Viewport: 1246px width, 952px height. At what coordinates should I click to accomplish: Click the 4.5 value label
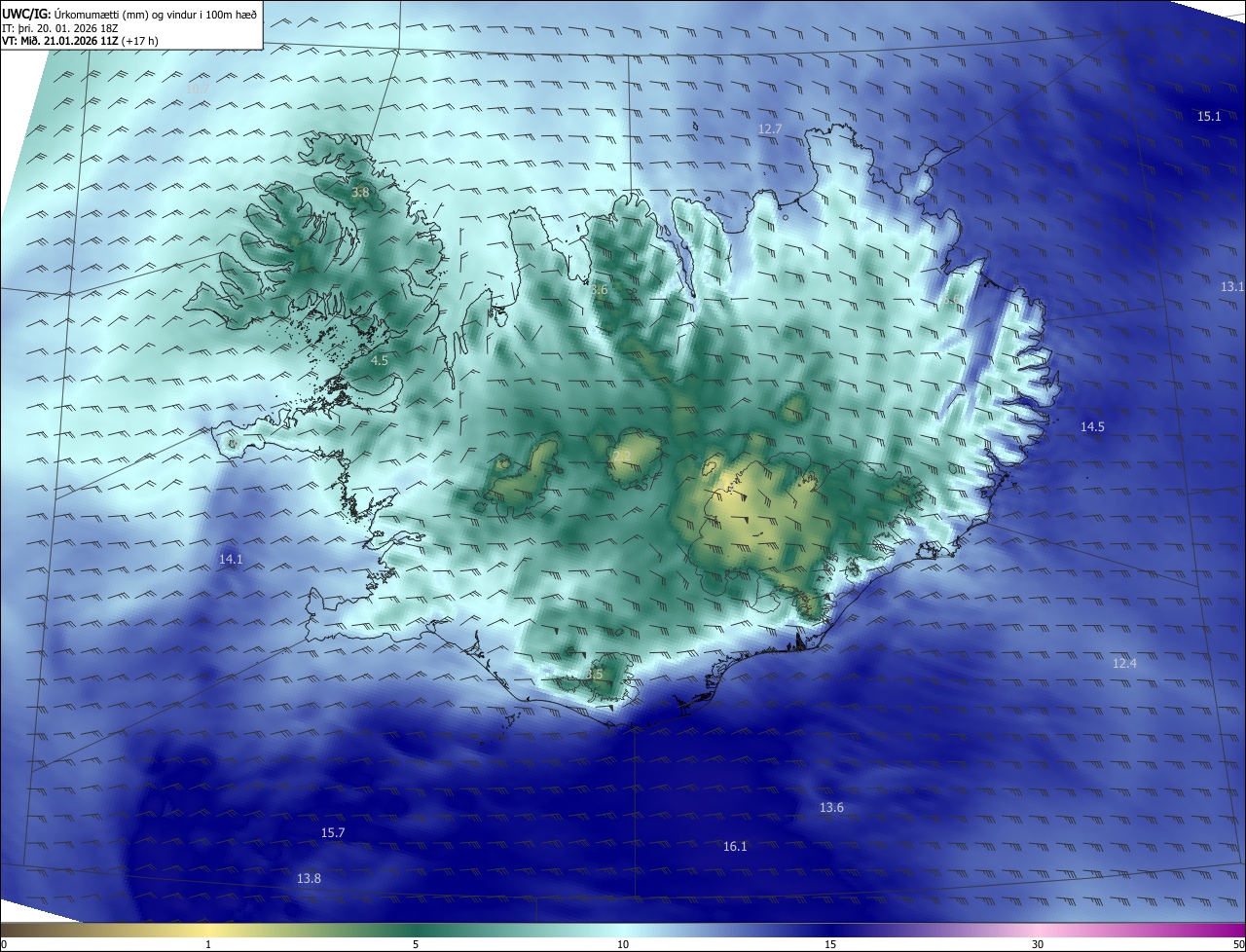(380, 360)
